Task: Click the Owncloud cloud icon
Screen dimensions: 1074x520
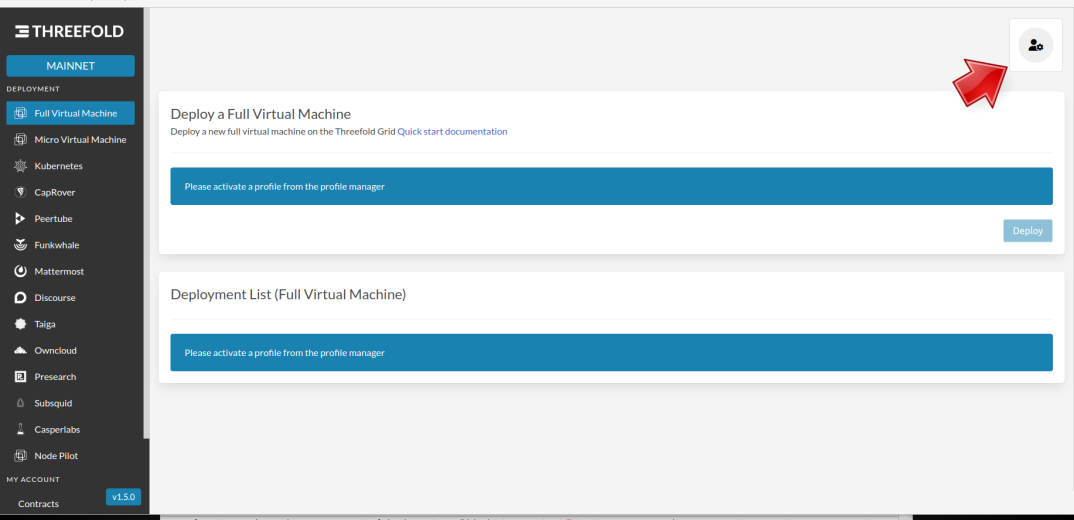Action: (21, 351)
